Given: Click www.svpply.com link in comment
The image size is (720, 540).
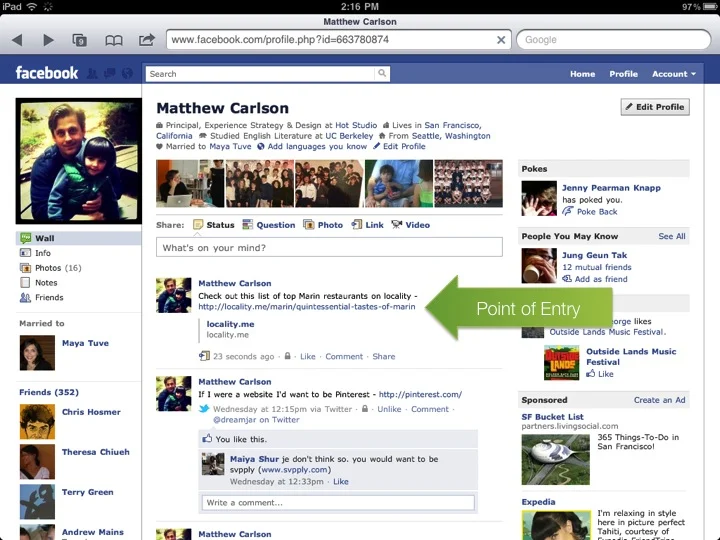Looking at the screenshot, I should coord(294,470).
